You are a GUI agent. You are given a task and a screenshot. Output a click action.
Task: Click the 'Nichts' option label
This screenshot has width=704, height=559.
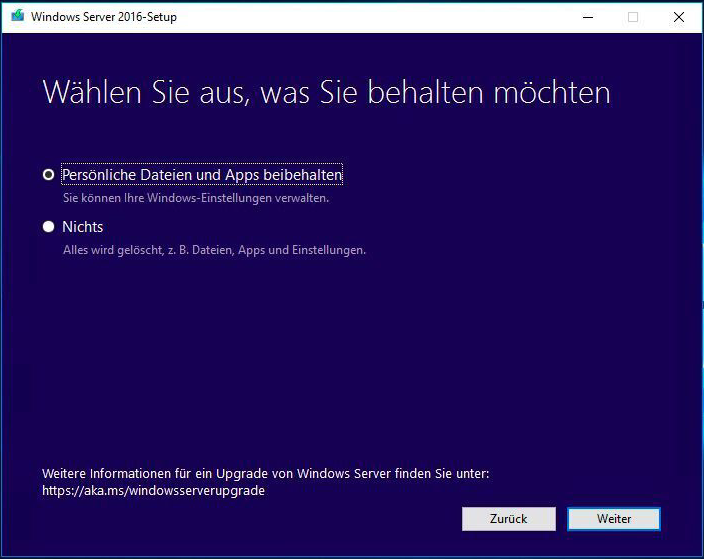click(83, 227)
